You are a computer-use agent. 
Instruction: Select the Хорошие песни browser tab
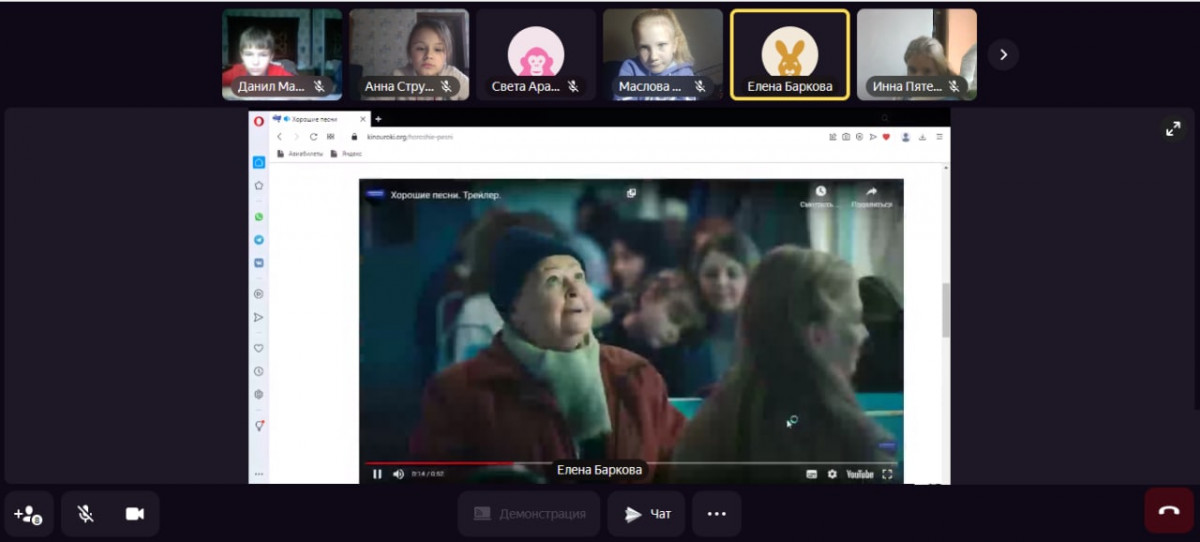(319, 119)
